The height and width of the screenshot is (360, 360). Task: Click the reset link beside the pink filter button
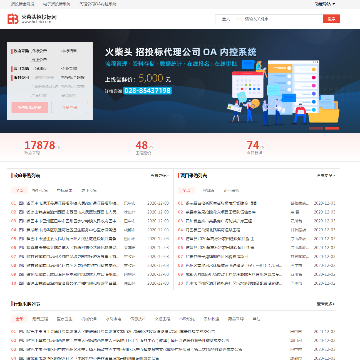pos(70,107)
